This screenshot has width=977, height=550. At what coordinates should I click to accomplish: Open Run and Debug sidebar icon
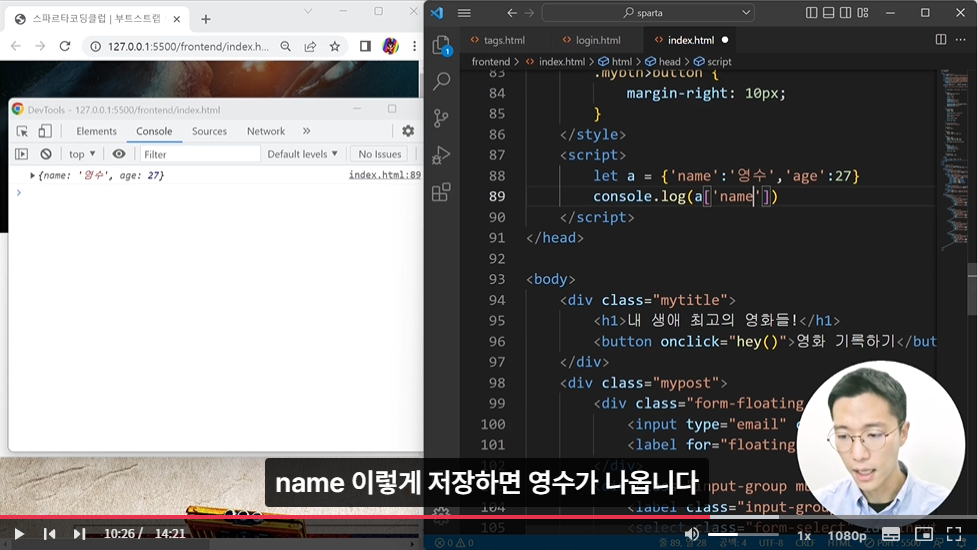[x=441, y=155]
